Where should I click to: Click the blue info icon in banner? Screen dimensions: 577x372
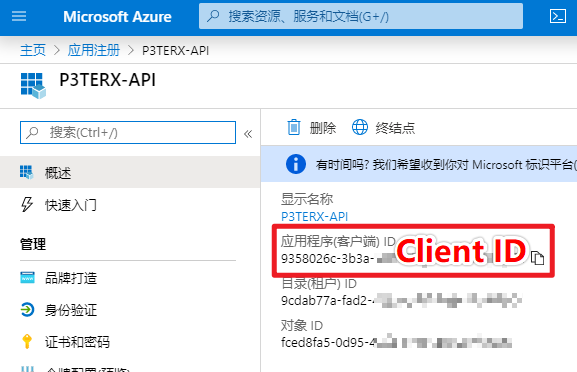295,164
